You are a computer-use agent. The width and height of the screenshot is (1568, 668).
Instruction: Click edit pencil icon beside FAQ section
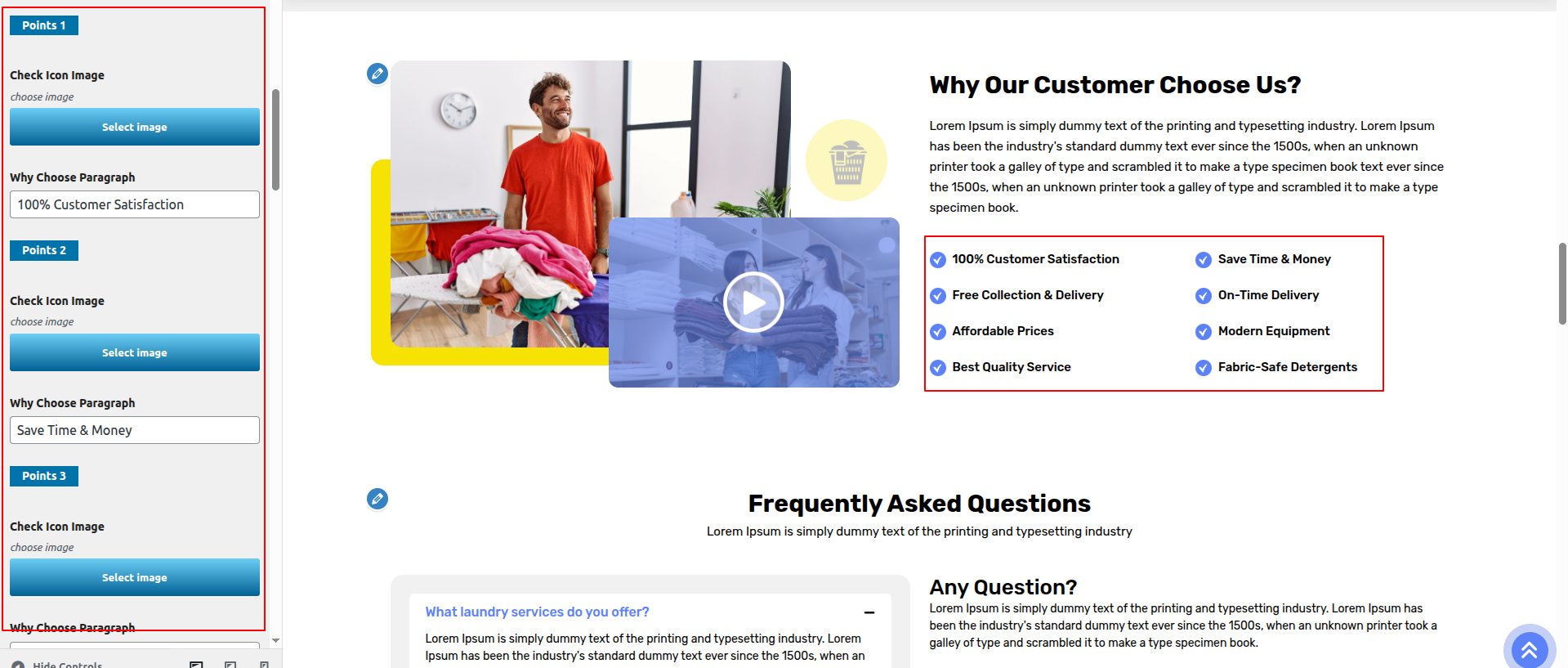(x=377, y=499)
